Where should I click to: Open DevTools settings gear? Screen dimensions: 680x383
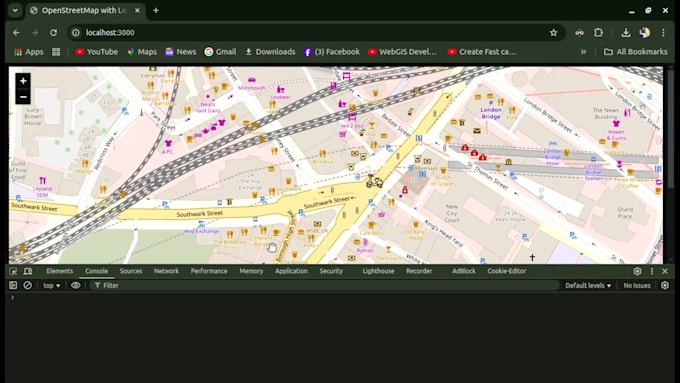coord(637,271)
